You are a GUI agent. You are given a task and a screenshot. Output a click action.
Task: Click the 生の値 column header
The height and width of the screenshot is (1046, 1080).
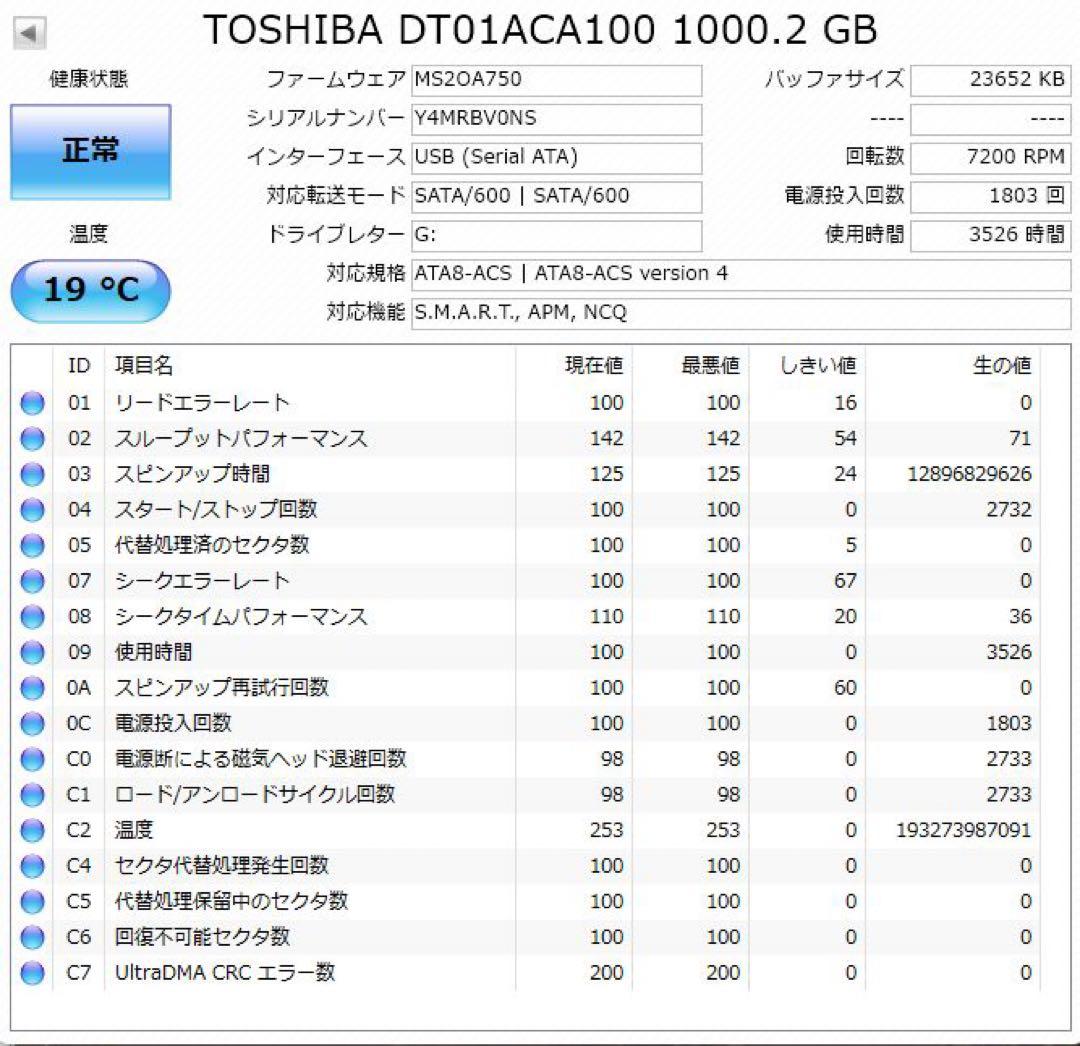click(x=1001, y=365)
